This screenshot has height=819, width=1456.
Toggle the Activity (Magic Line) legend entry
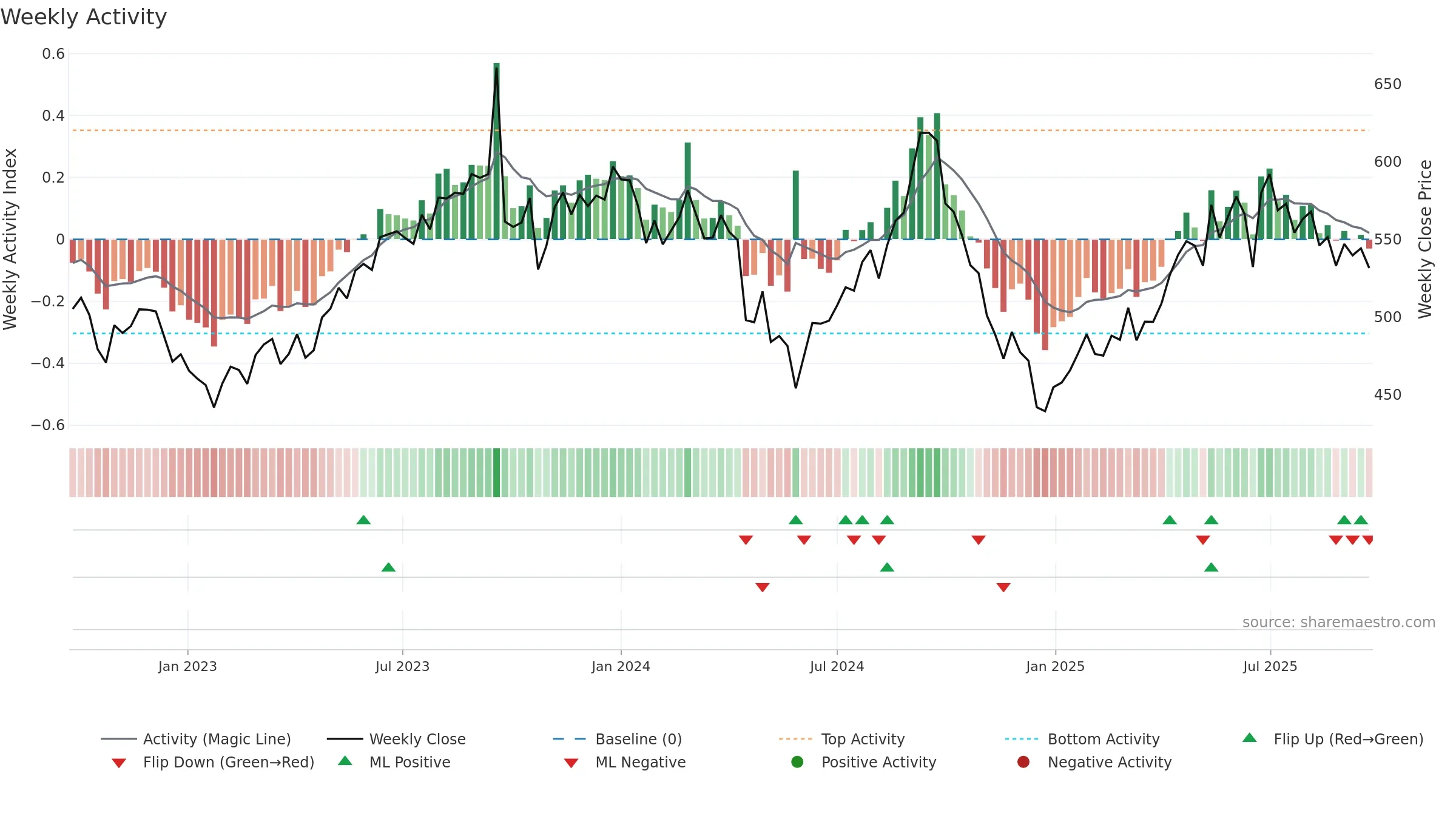point(196,739)
